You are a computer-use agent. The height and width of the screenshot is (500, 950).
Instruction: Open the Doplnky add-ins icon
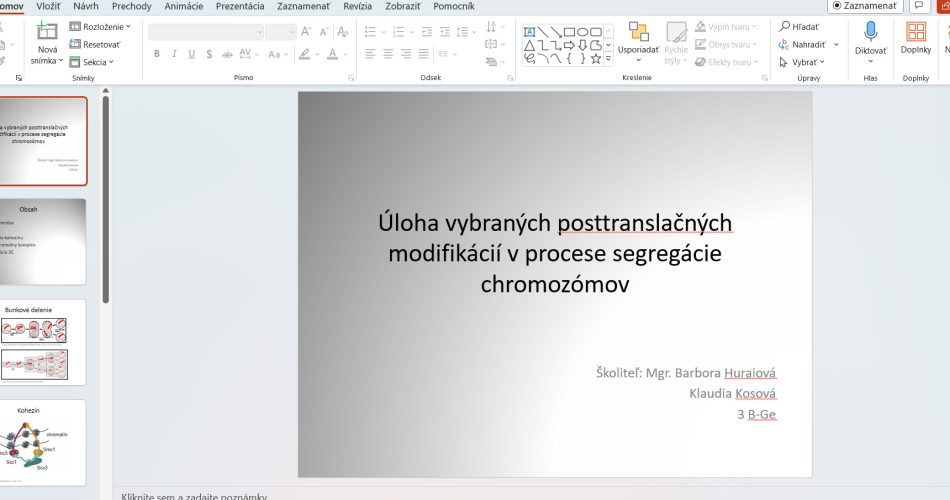pos(915,32)
